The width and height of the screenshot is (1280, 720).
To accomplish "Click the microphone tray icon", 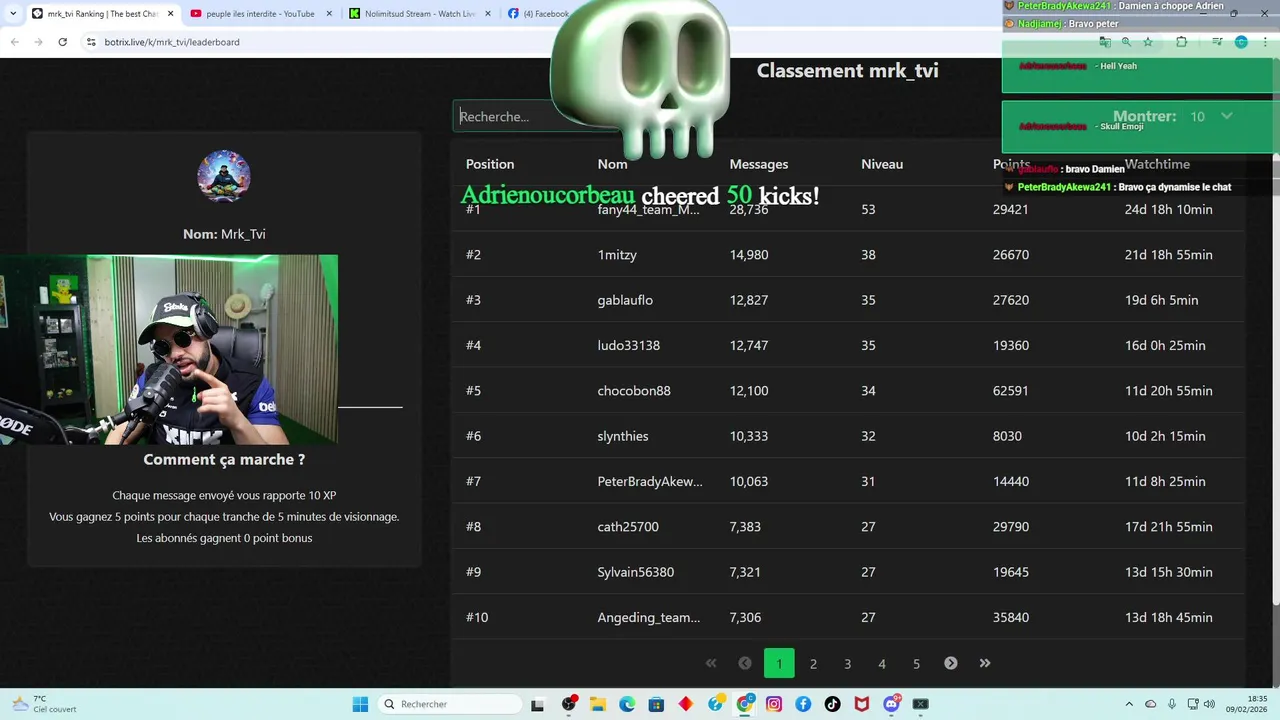I will [x=1172, y=704].
